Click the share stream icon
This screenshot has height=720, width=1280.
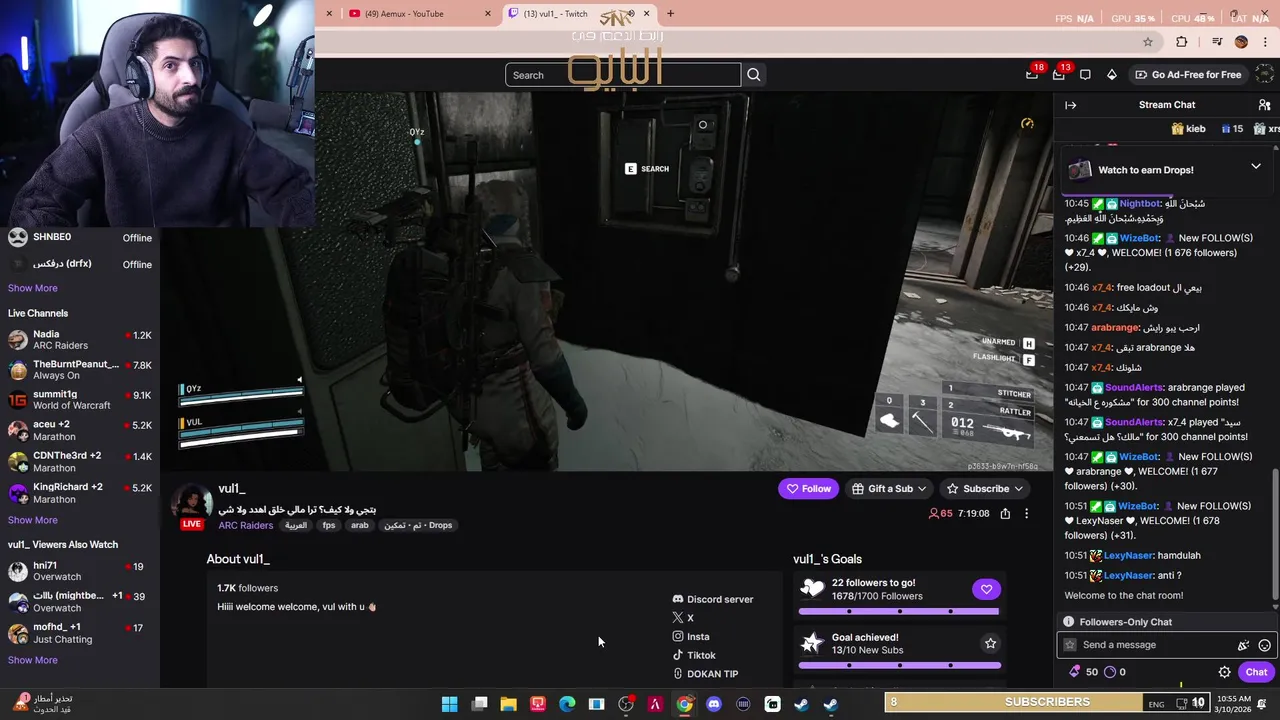point(1005,514)
